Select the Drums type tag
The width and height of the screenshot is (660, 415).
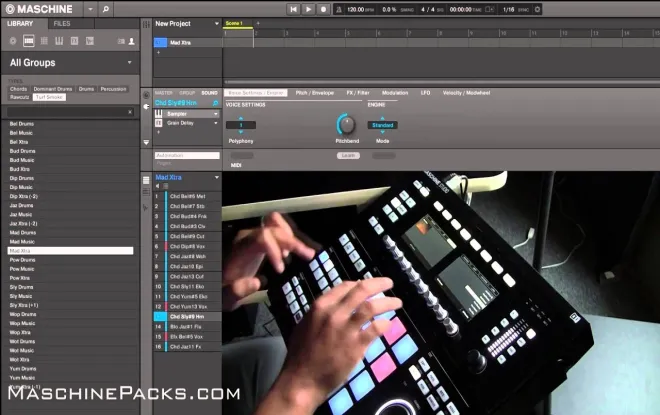coord(86,89)
